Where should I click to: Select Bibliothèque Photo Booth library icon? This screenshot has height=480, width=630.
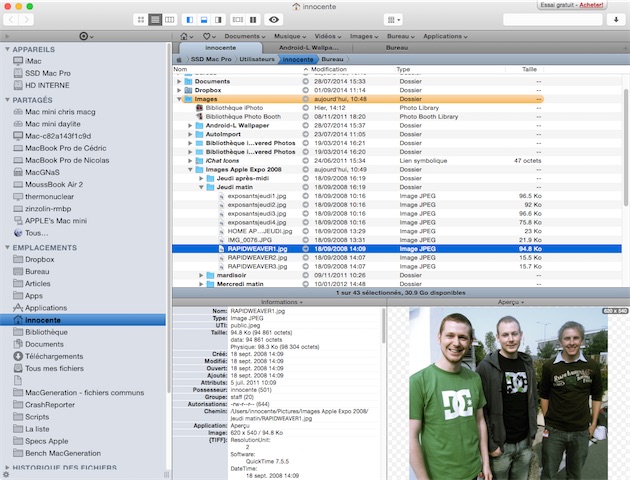point(199,117)
